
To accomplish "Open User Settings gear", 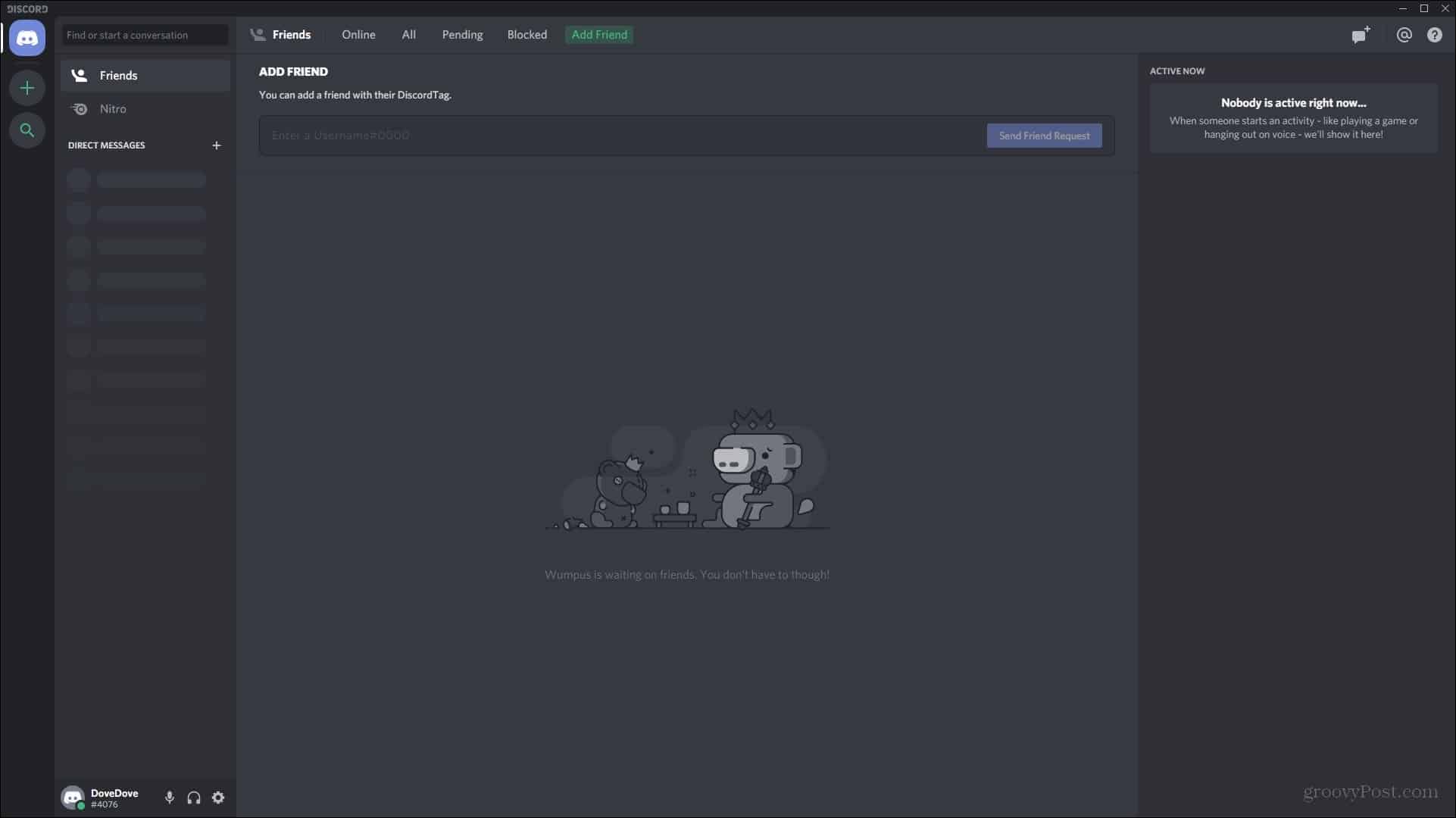I will (218, 798).
